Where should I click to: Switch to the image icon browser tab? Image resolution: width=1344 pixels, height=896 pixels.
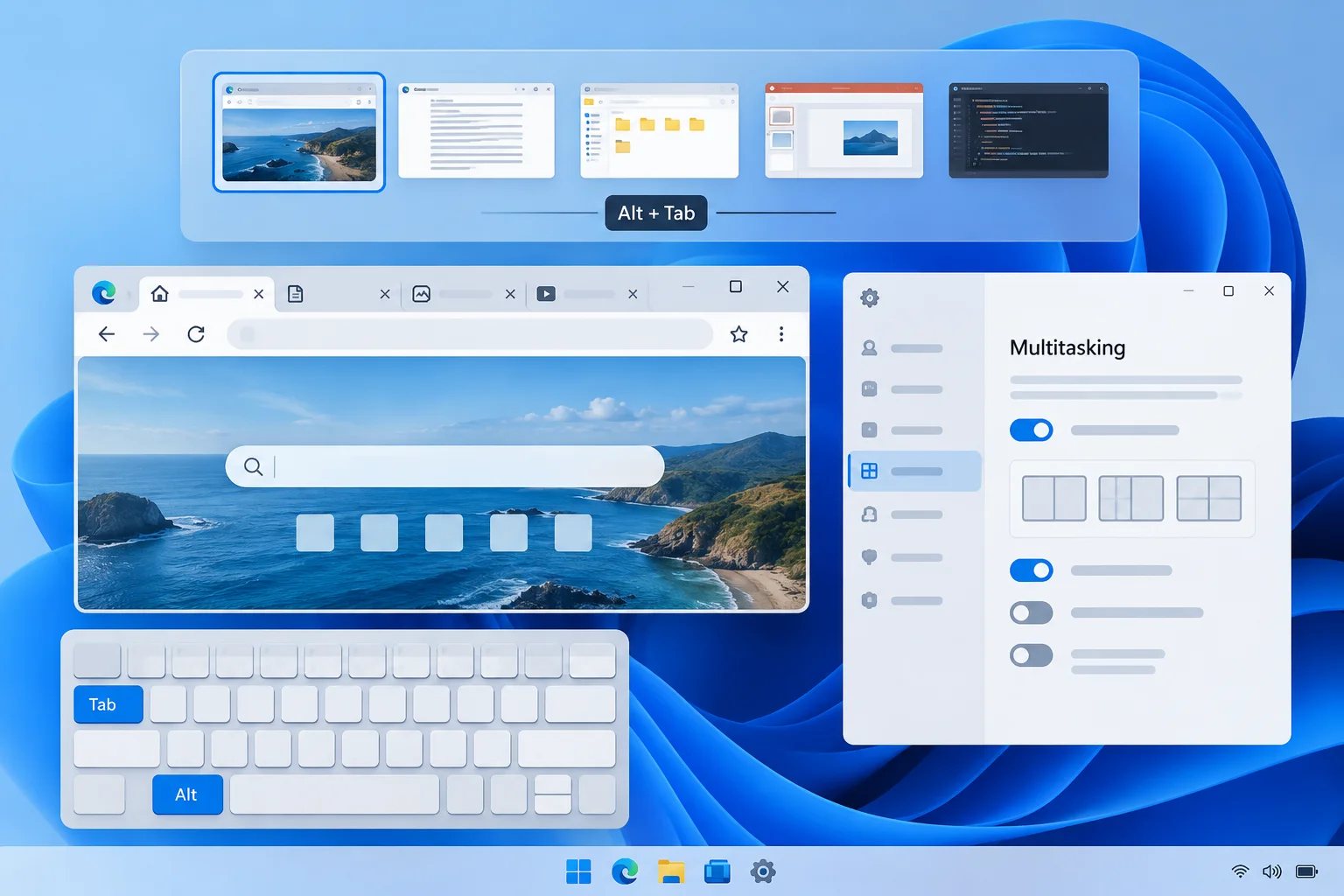click(x=464, y=294)
